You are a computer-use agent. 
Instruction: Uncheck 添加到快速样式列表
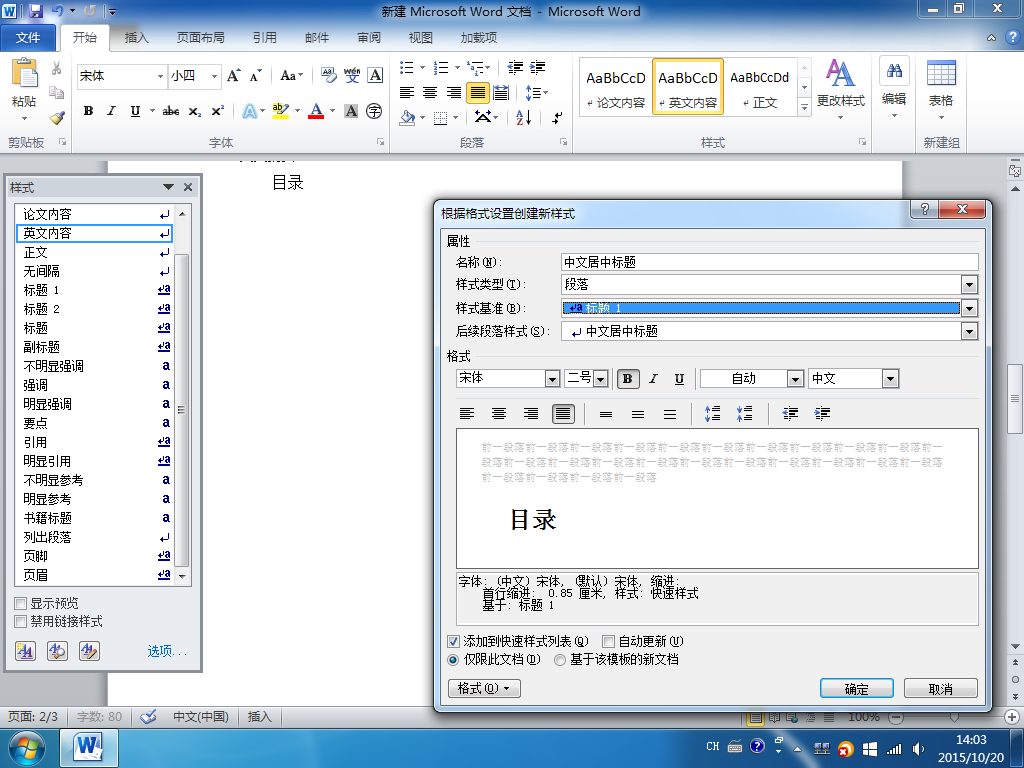453,641
